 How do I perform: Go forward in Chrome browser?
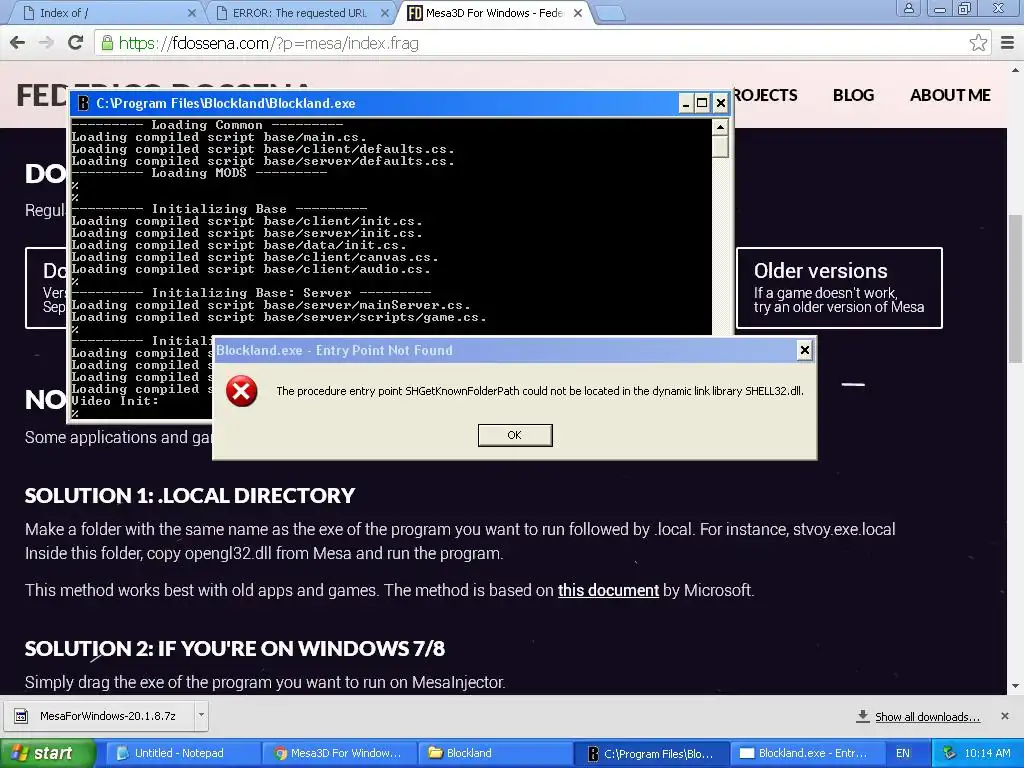pos(46,43)
